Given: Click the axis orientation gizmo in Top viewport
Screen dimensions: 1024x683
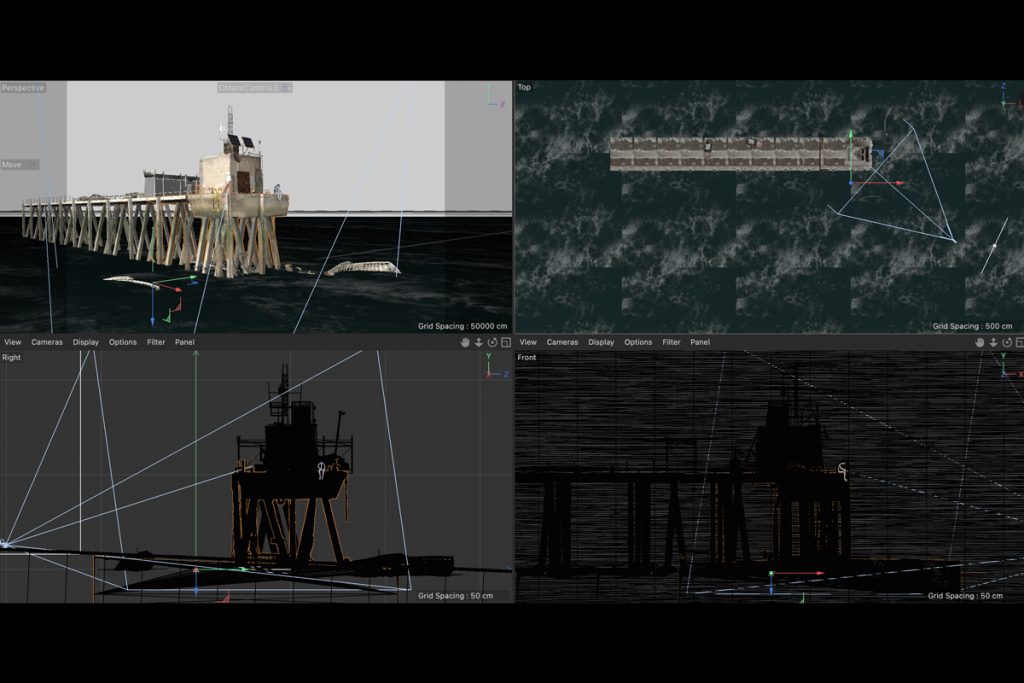Looking at the screenshot, I should click(x=1003, y=96).
